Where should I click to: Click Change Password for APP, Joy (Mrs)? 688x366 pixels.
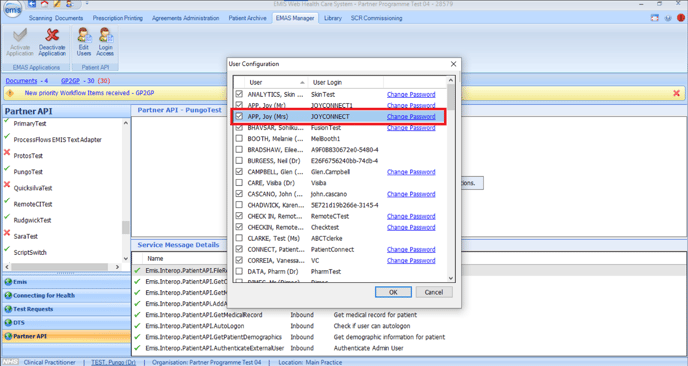click(411, 116)
